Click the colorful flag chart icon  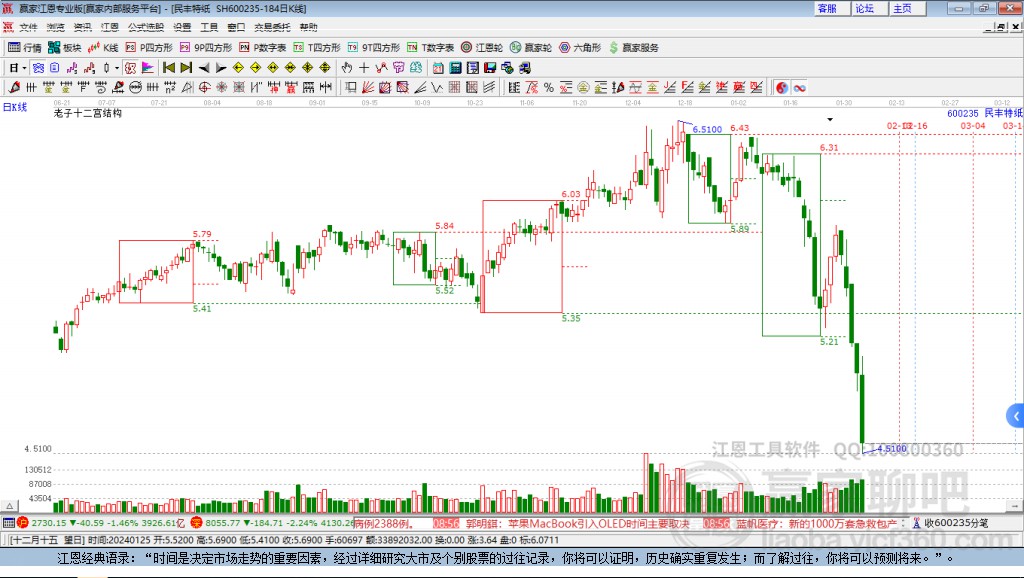[x=148, y=68]
